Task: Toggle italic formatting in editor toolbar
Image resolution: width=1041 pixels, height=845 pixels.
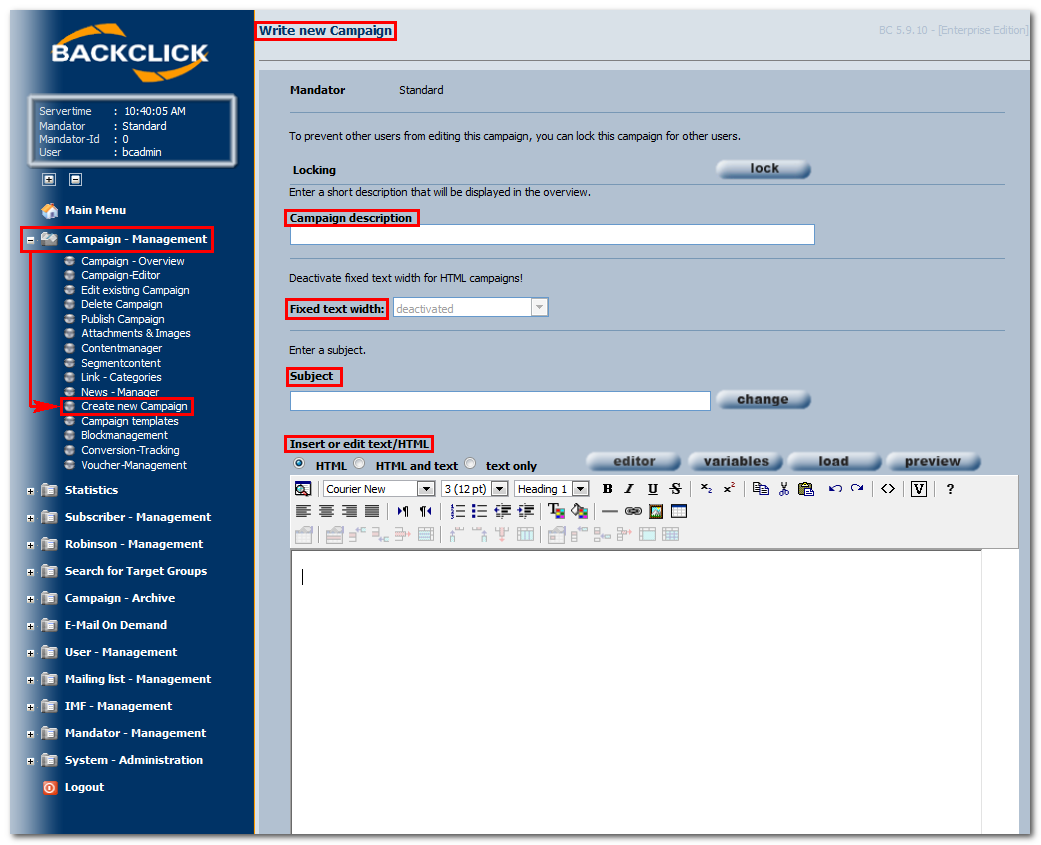Action: (x=629, y=489)
